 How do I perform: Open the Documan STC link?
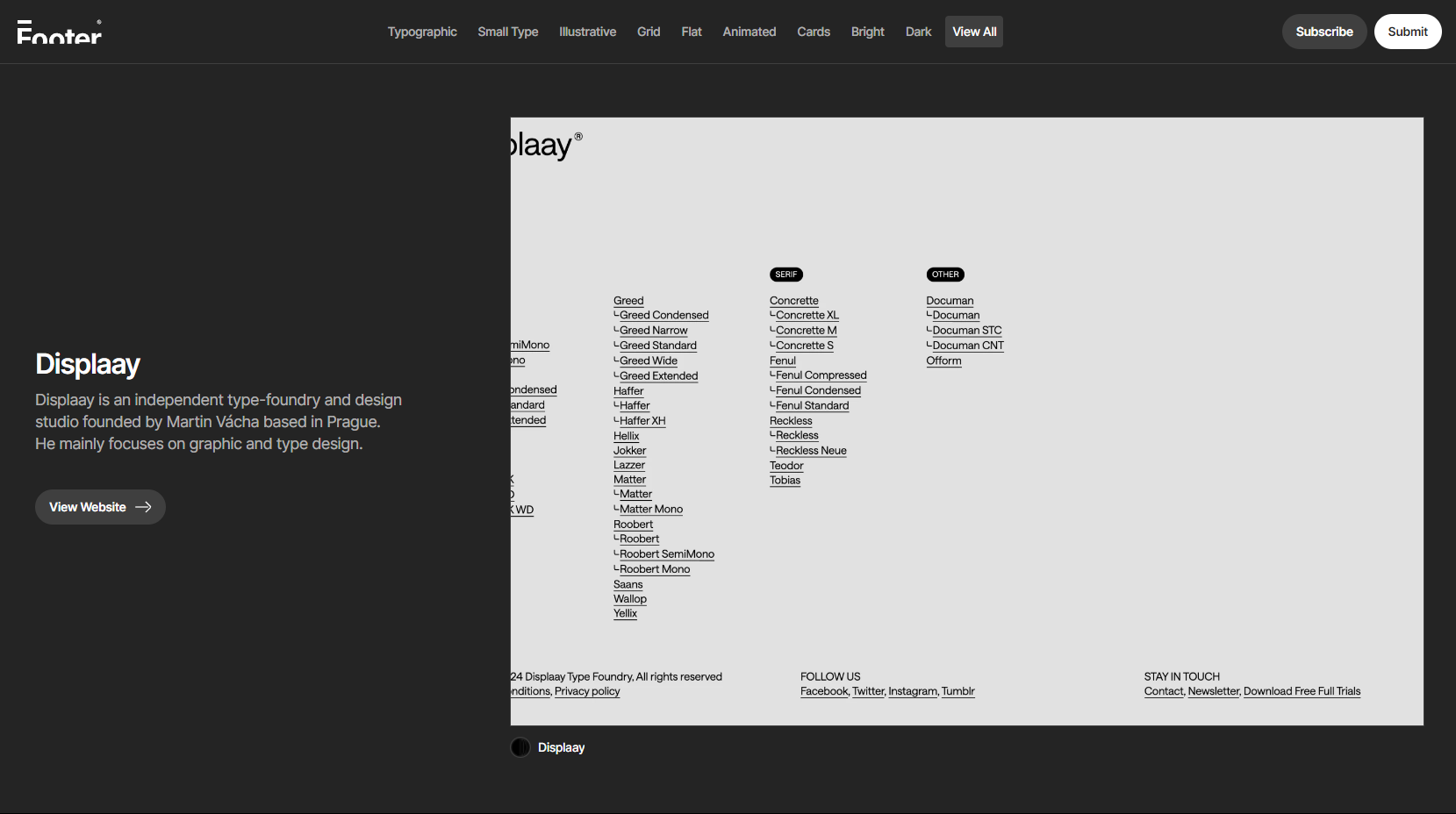[967, 331]
